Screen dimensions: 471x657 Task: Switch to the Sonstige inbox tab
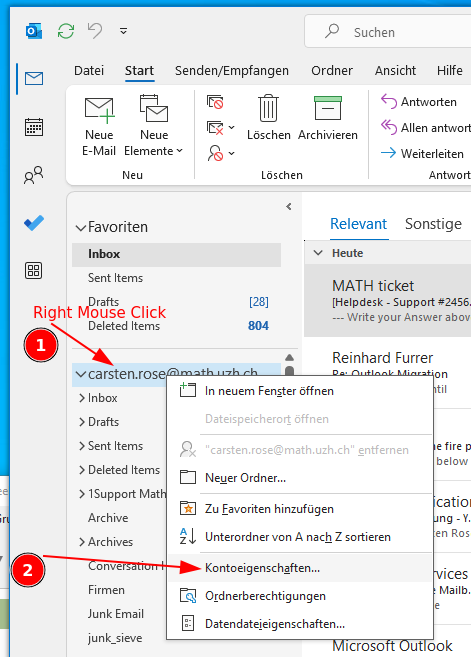(433, 224)
